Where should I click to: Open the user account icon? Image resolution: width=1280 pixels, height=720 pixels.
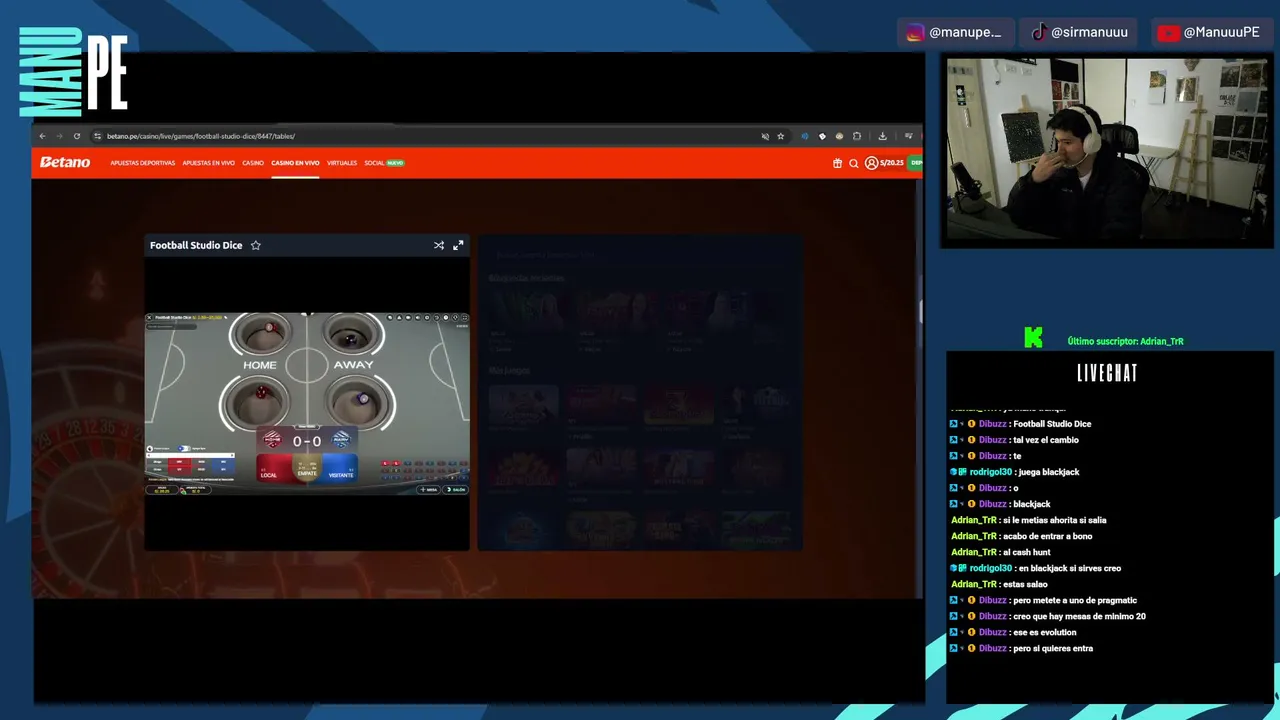pos(871,163)
